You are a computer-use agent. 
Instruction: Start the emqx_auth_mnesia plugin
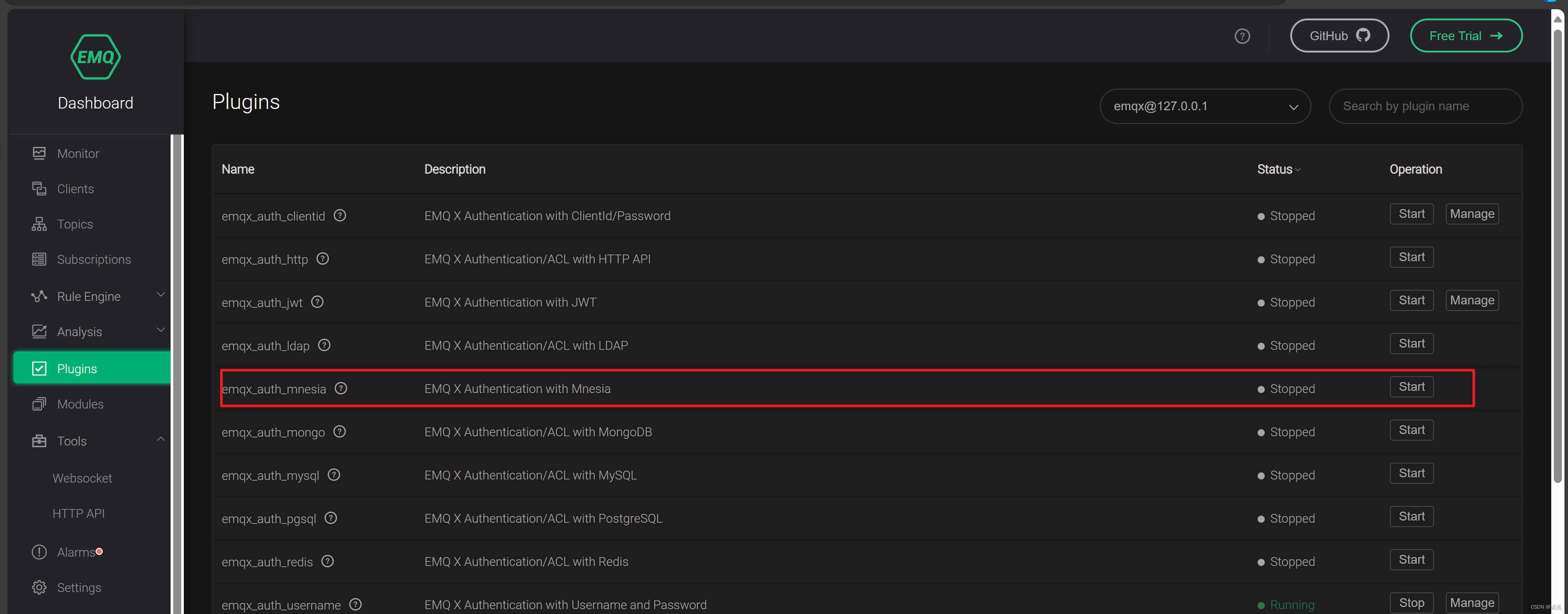tap(1412, 387)
